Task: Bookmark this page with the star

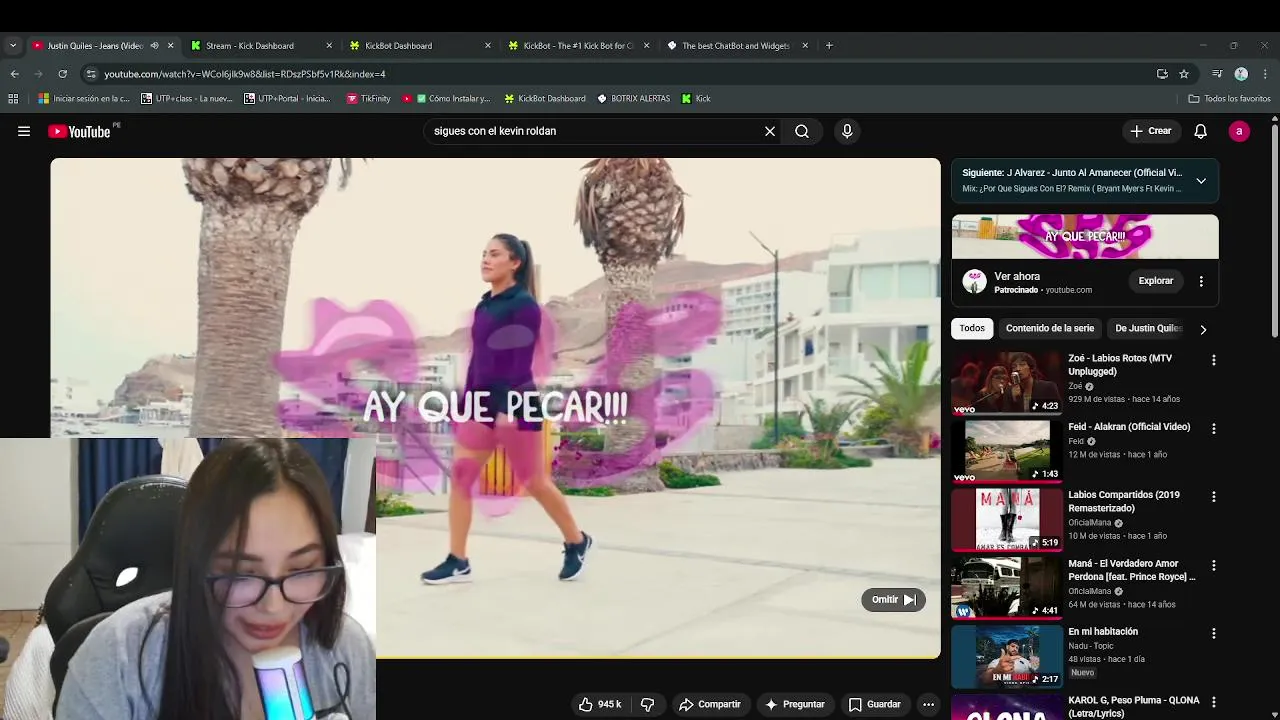Action: point(1184,74)
